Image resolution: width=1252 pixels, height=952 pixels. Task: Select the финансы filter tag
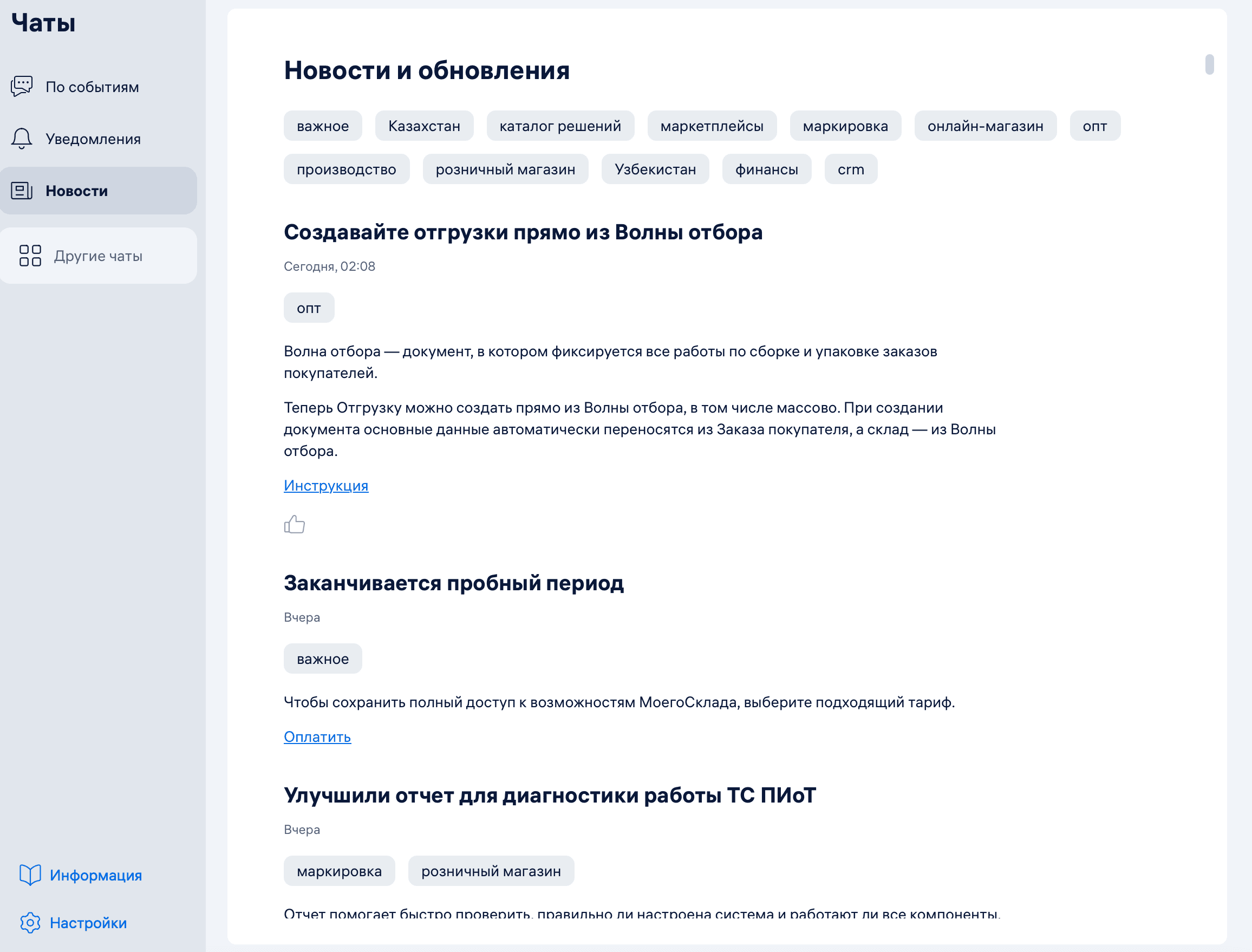766,169
